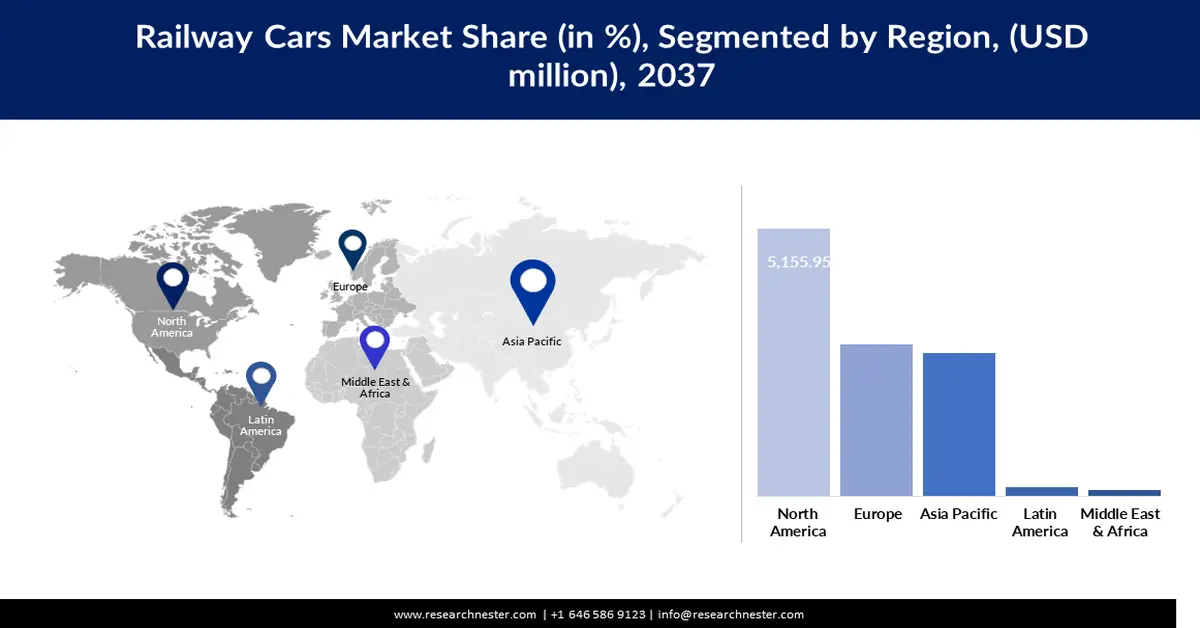Image resolution: width=1200 pixels, height=628 pixels.
Task: Click the Europe map pin
Action: (353, 249)
